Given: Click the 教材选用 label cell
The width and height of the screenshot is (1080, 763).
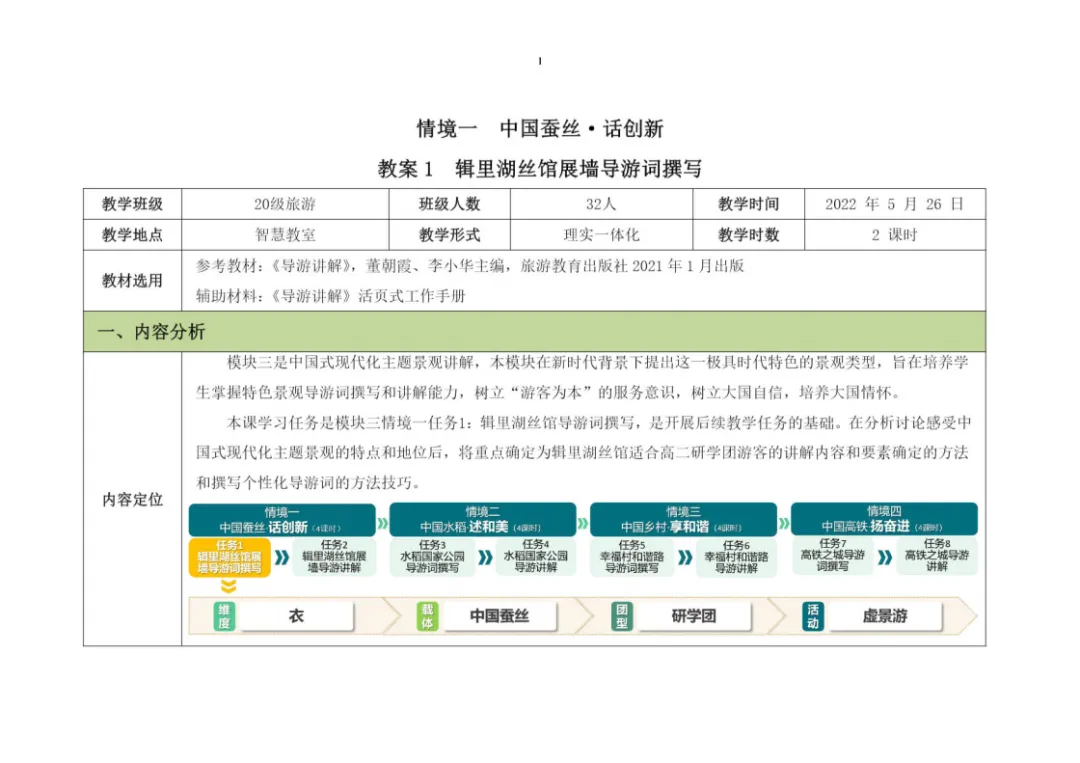Looking at the screenshot, I should [132, 281].
